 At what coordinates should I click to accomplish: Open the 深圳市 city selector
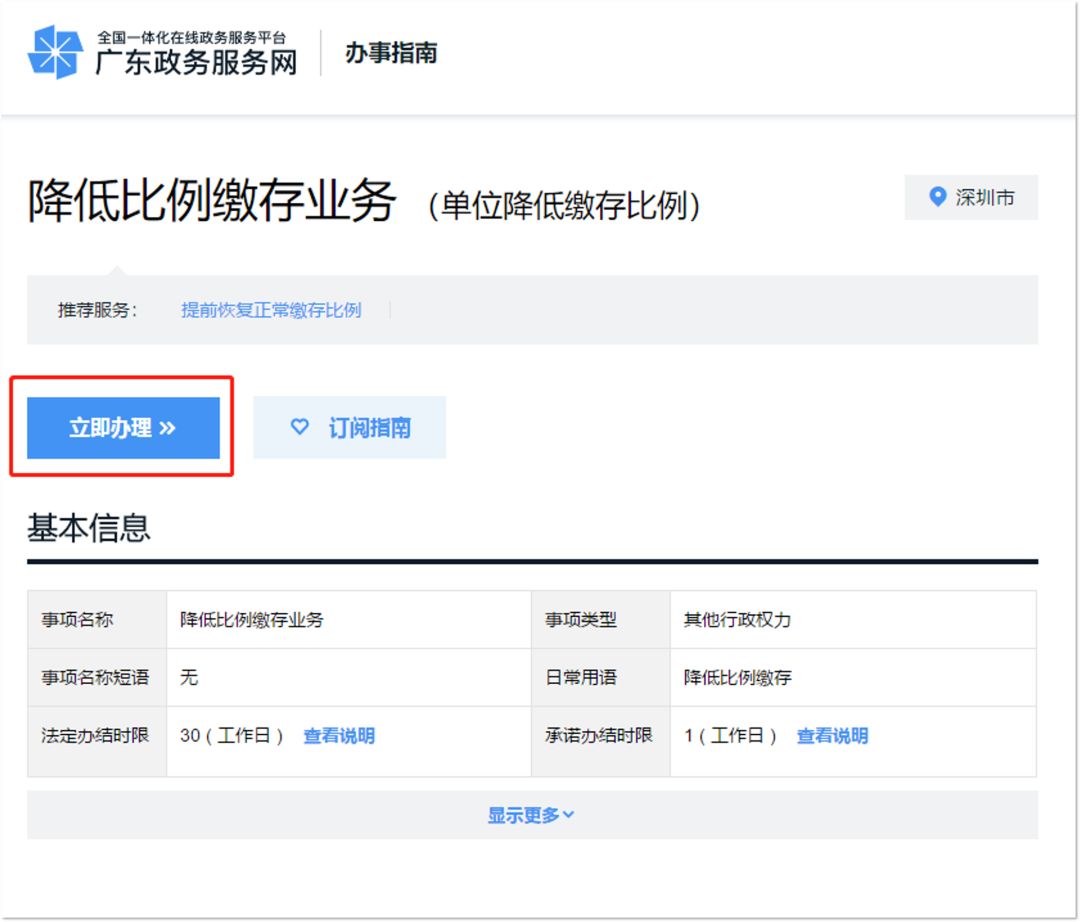point(984,198)
